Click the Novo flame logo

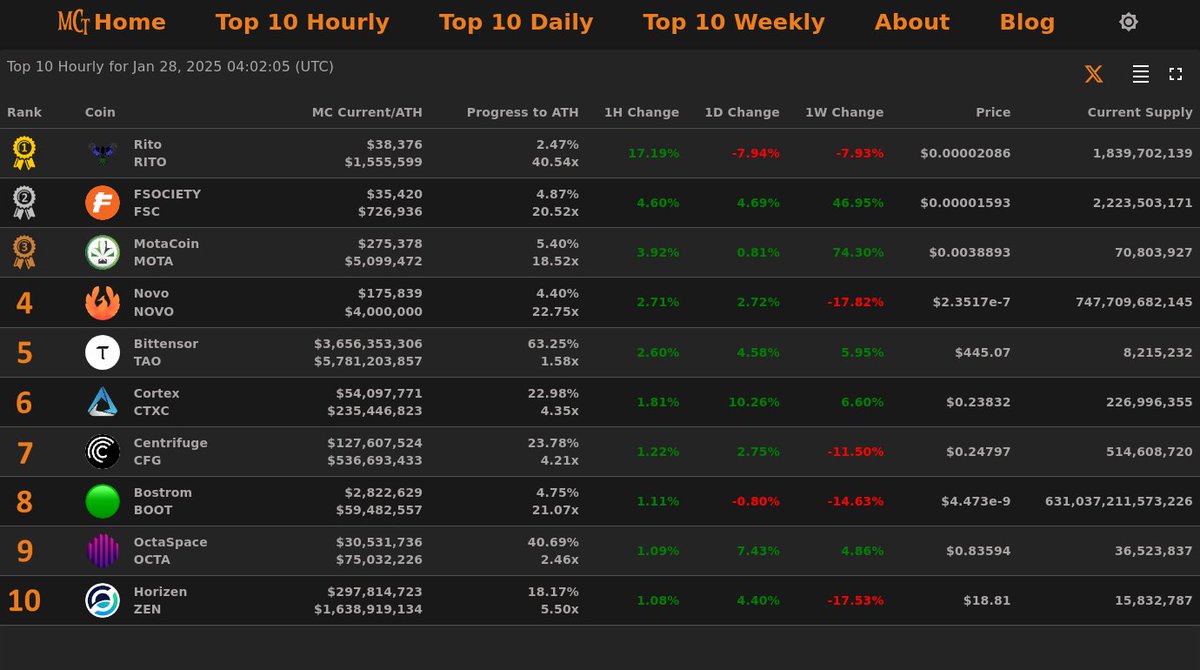click(102, 302)
